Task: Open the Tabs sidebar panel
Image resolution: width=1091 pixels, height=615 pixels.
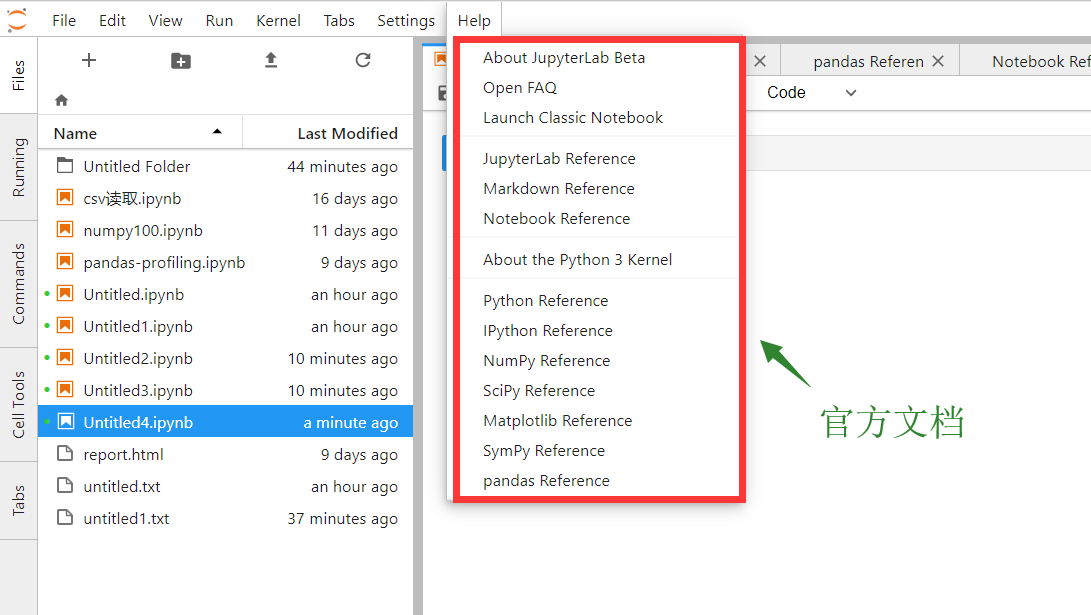Action: [19, 500]
